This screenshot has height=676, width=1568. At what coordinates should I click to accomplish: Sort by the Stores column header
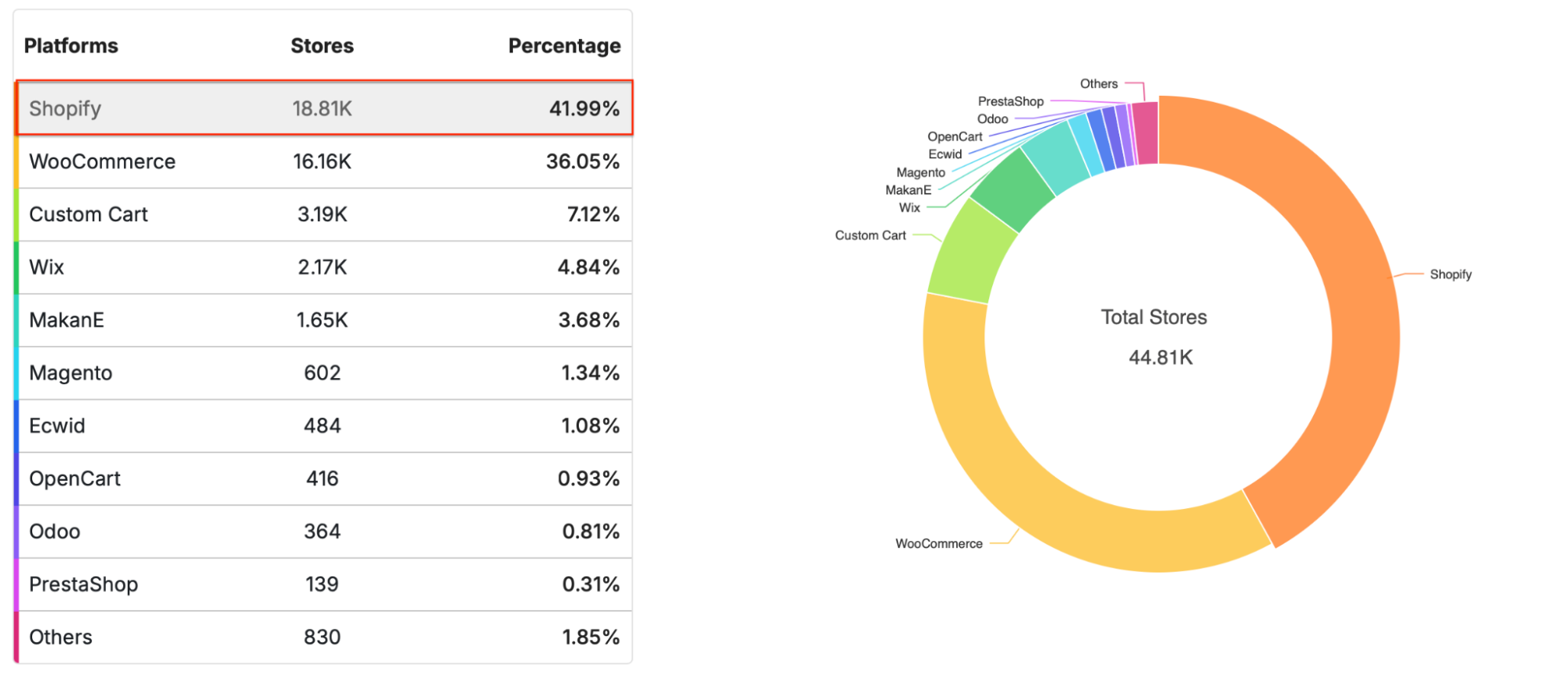click(322, 45)
